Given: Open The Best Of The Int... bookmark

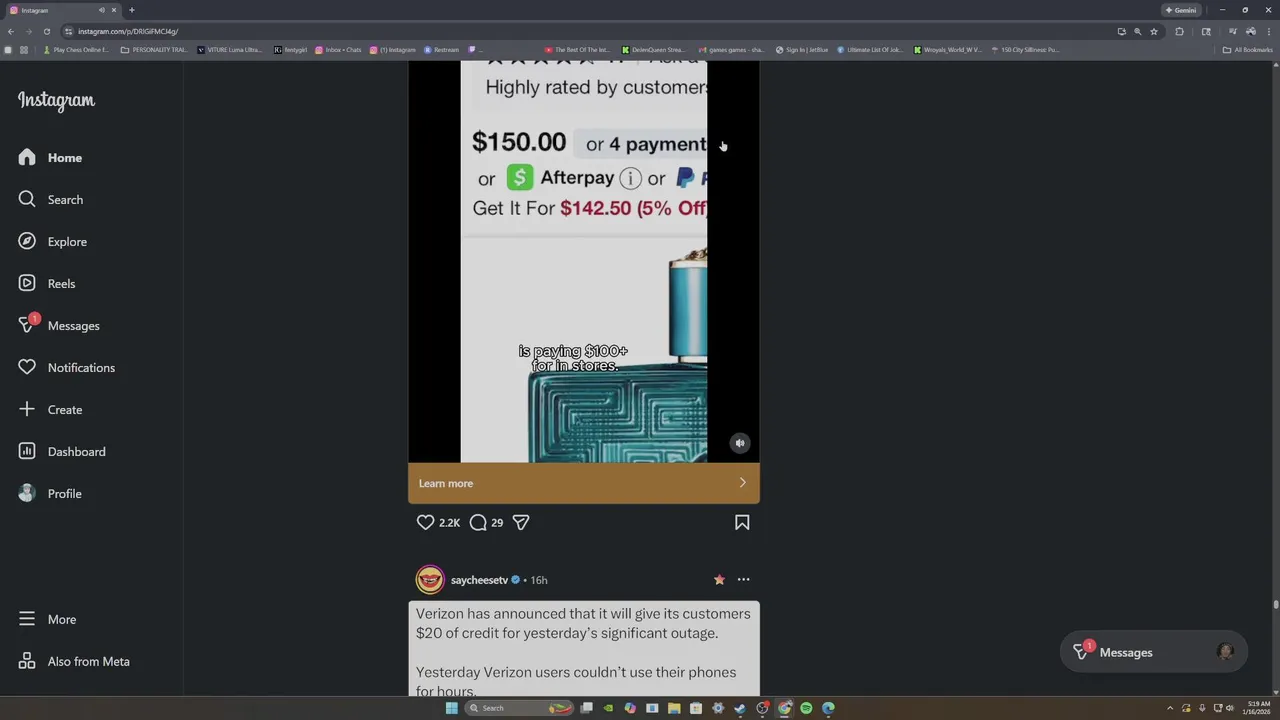Looking at the screenshot, I should click(x=577, y=49).
